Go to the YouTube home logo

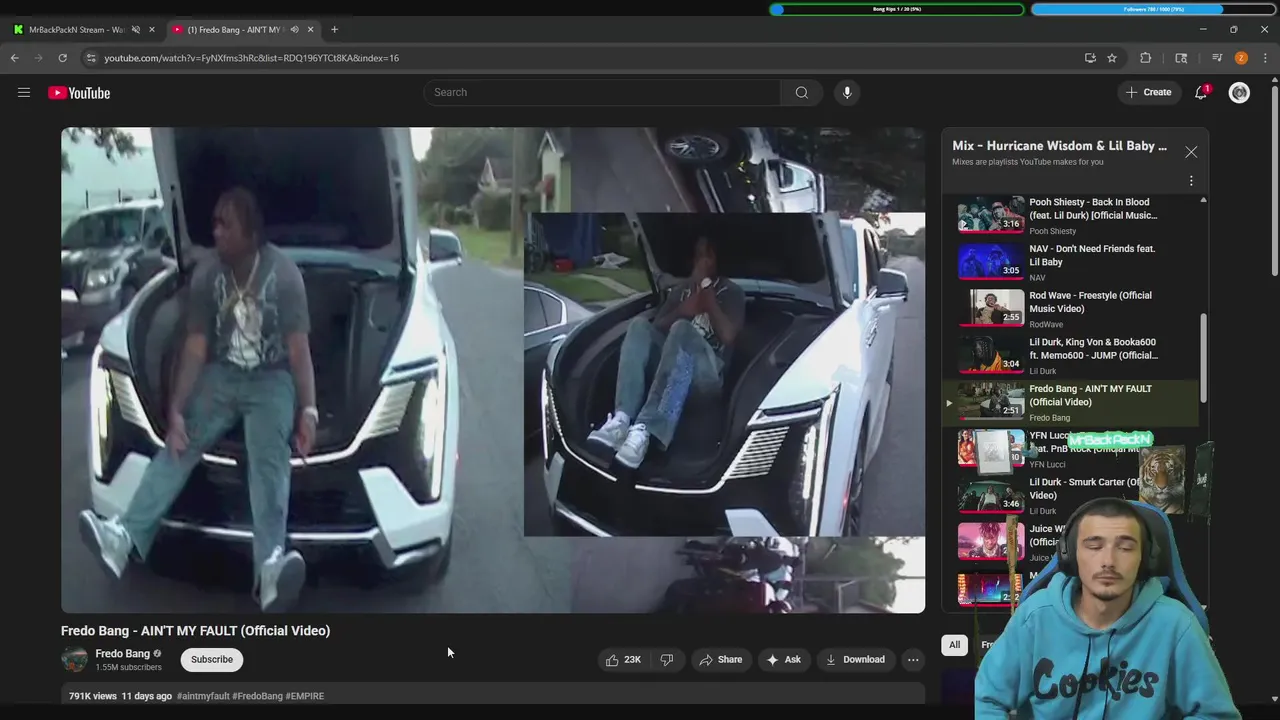(79, 93)
